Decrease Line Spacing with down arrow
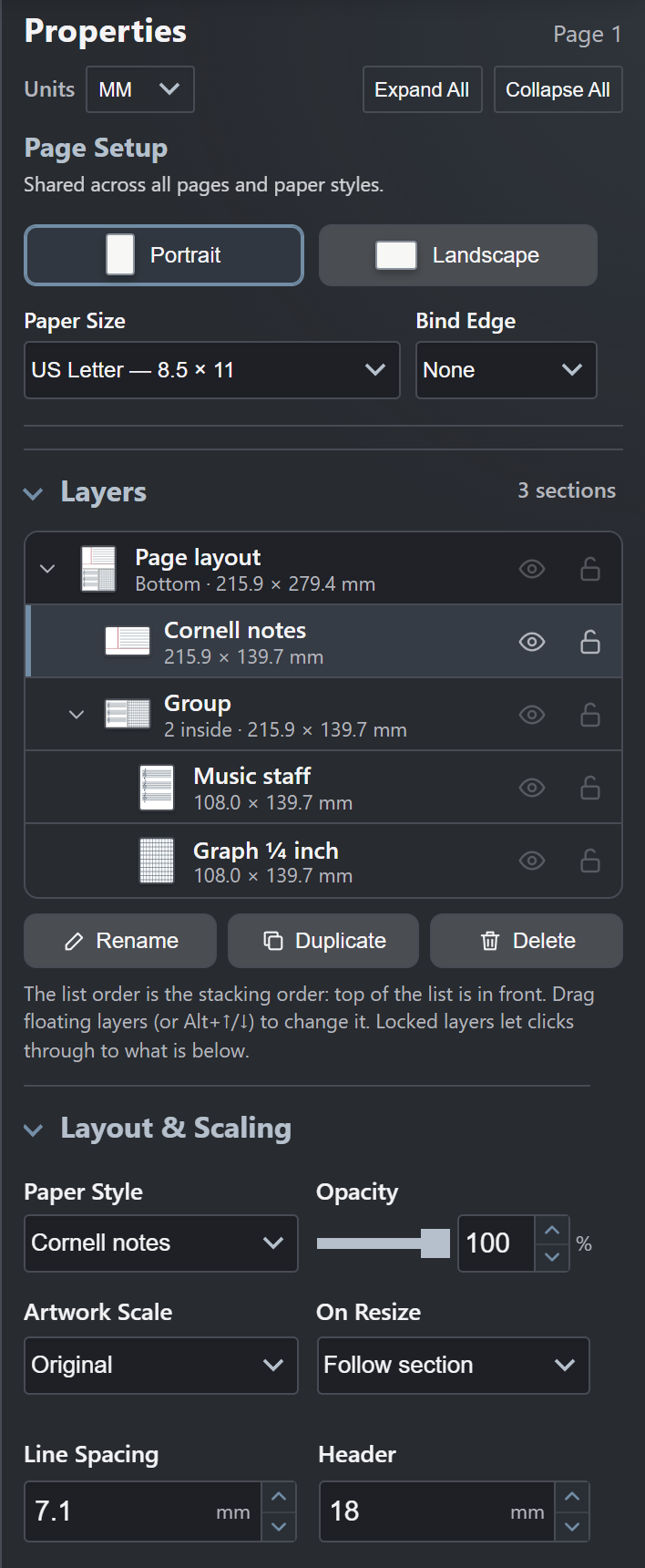 click(x=279, y=1526)
